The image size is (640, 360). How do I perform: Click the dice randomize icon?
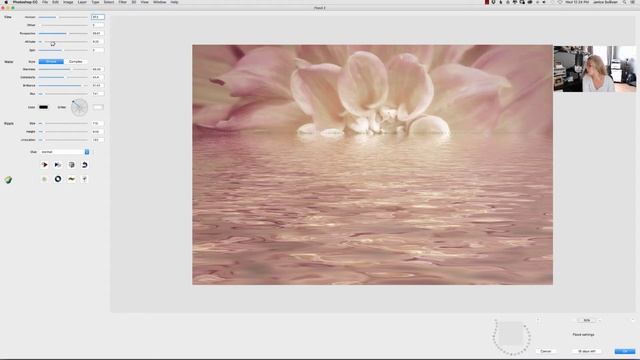[71, 165]
